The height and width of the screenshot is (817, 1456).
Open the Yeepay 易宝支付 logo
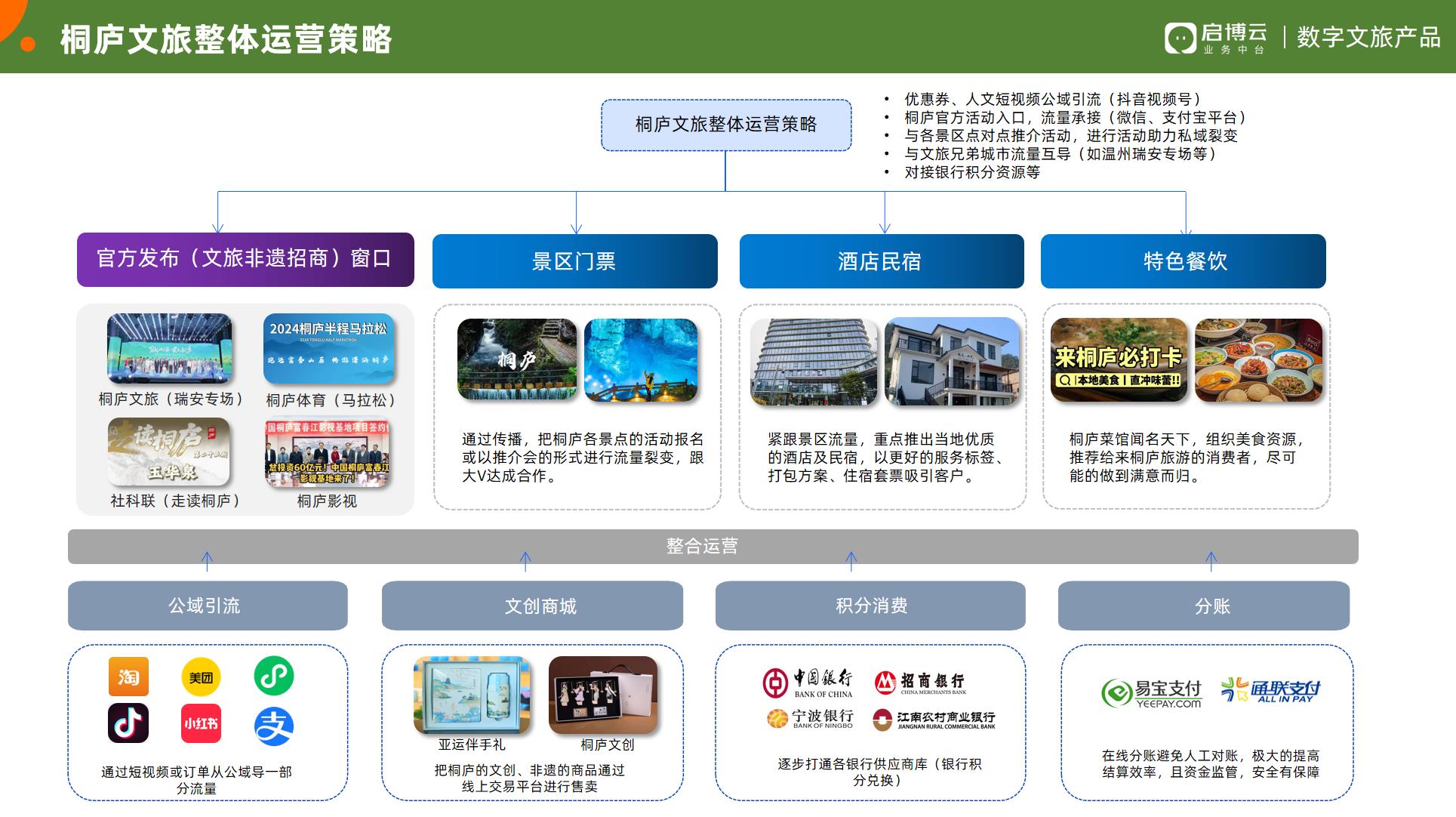[1151, 693]
